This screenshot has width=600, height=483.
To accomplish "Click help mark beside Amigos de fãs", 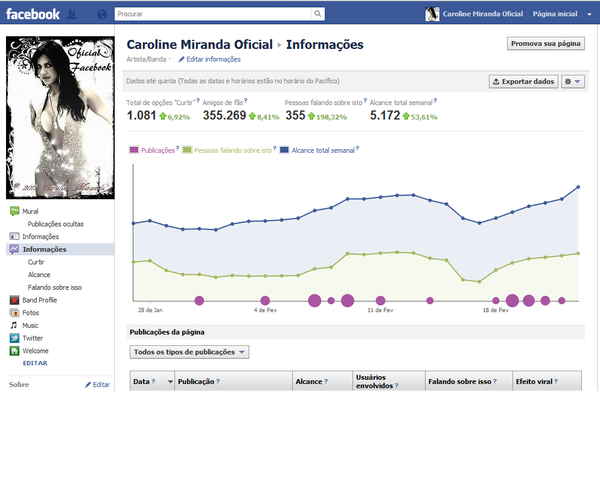I will pyautogui.click(x=246, y=101).
